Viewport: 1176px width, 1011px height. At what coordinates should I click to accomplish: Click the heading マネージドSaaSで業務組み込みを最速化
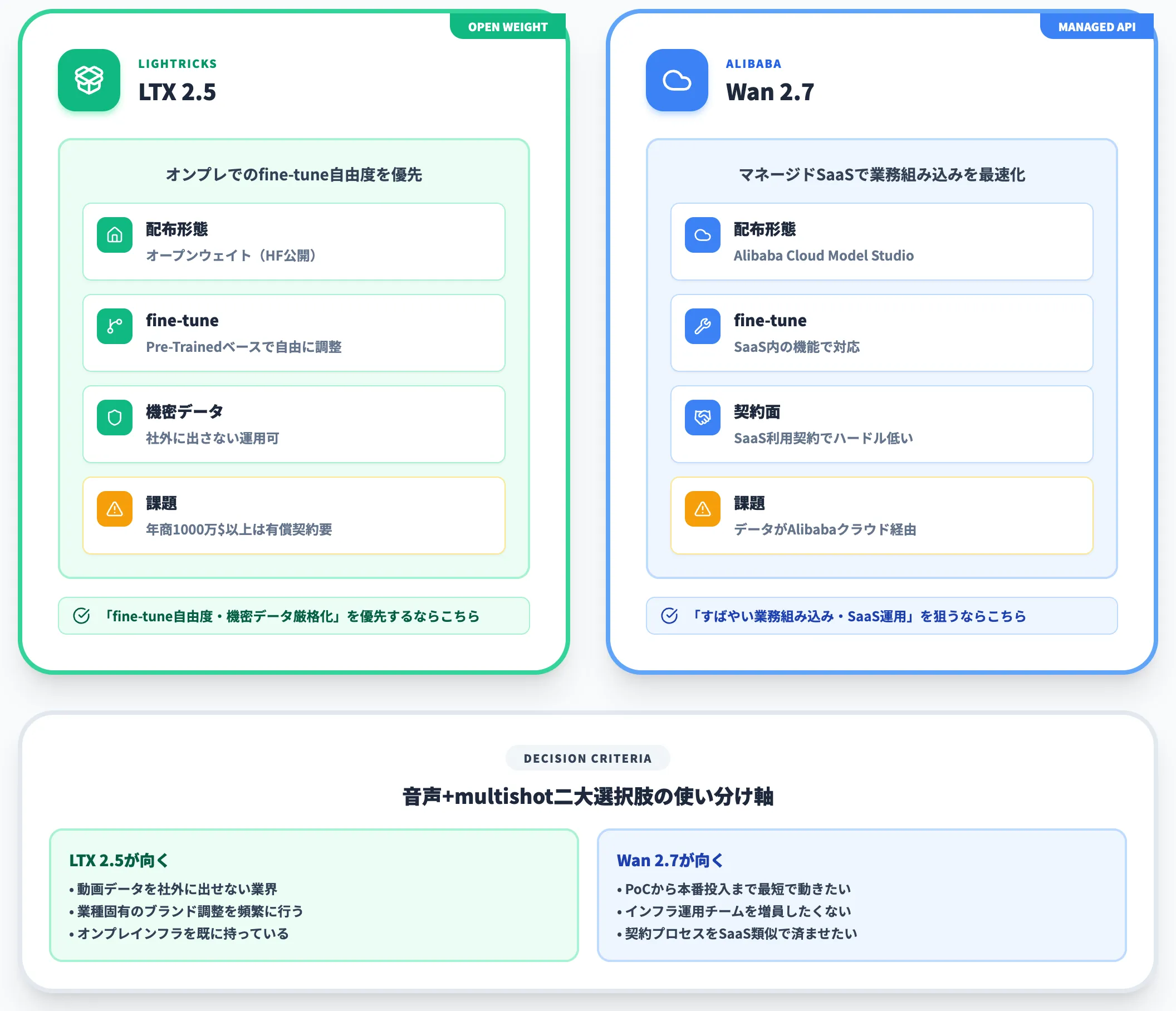click(882, 175)
